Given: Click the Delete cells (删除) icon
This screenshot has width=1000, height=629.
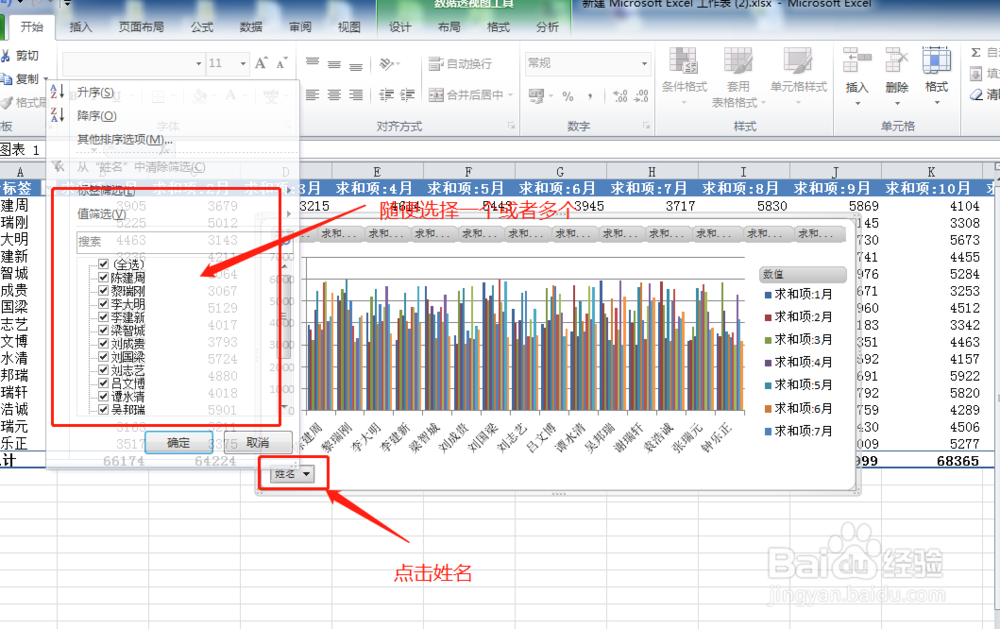Looking at the screenshot, I should (x=897, y=62).
